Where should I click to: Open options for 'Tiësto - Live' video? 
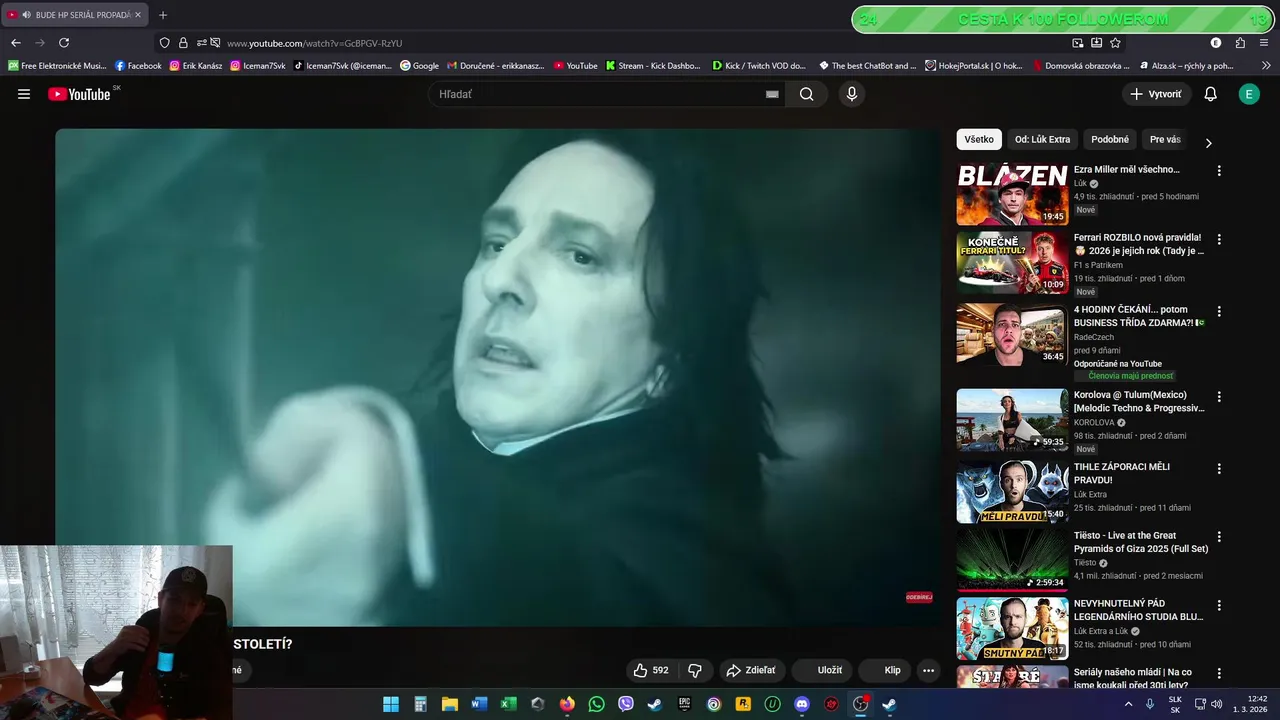[1219, 537]
